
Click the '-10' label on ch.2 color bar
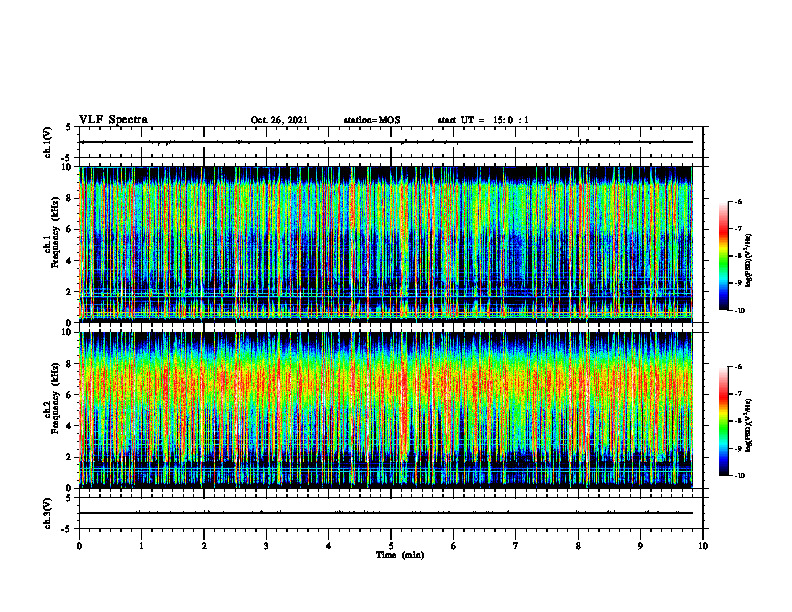739,476
